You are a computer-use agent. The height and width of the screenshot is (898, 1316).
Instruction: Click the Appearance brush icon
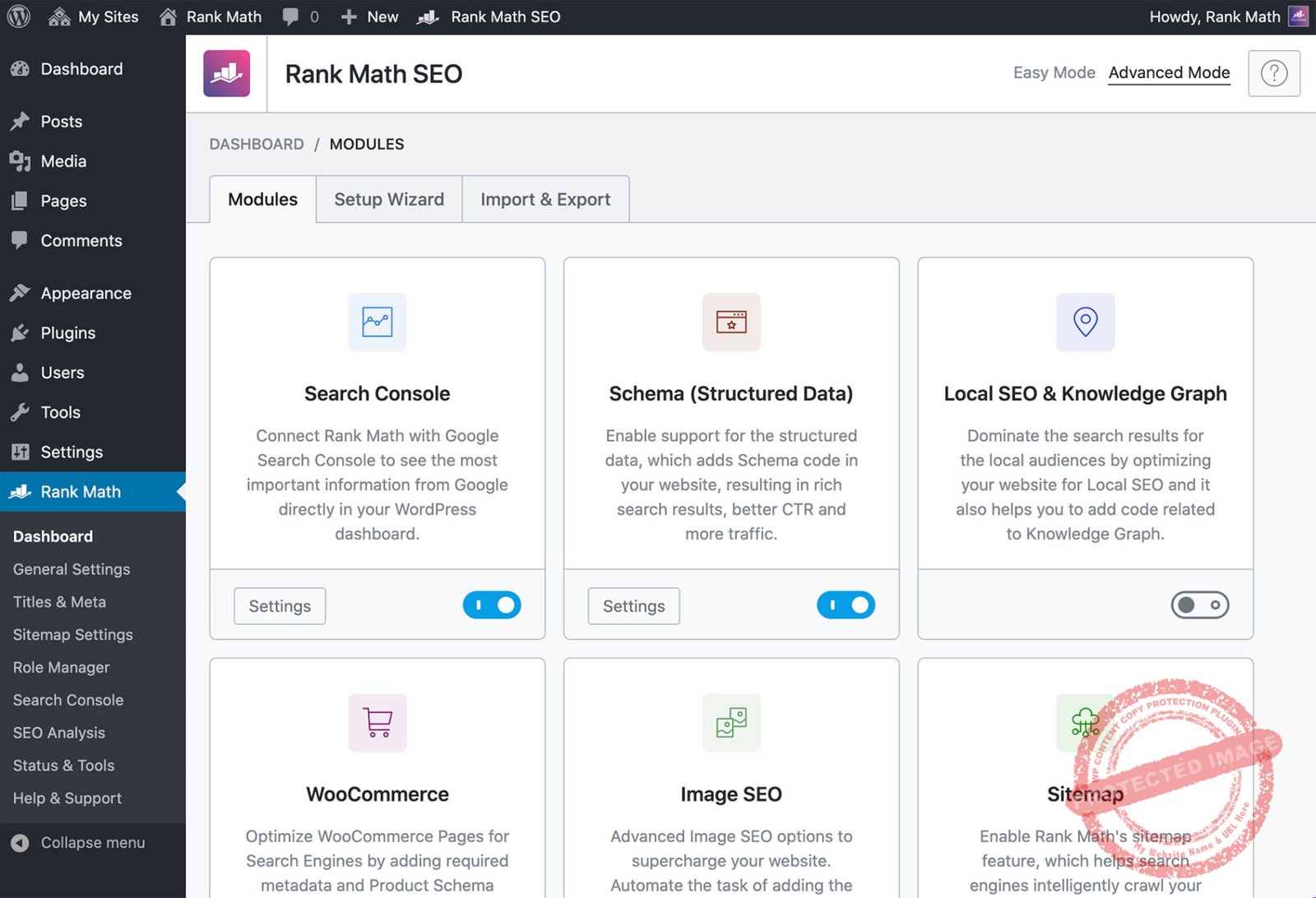pos(20,293)
